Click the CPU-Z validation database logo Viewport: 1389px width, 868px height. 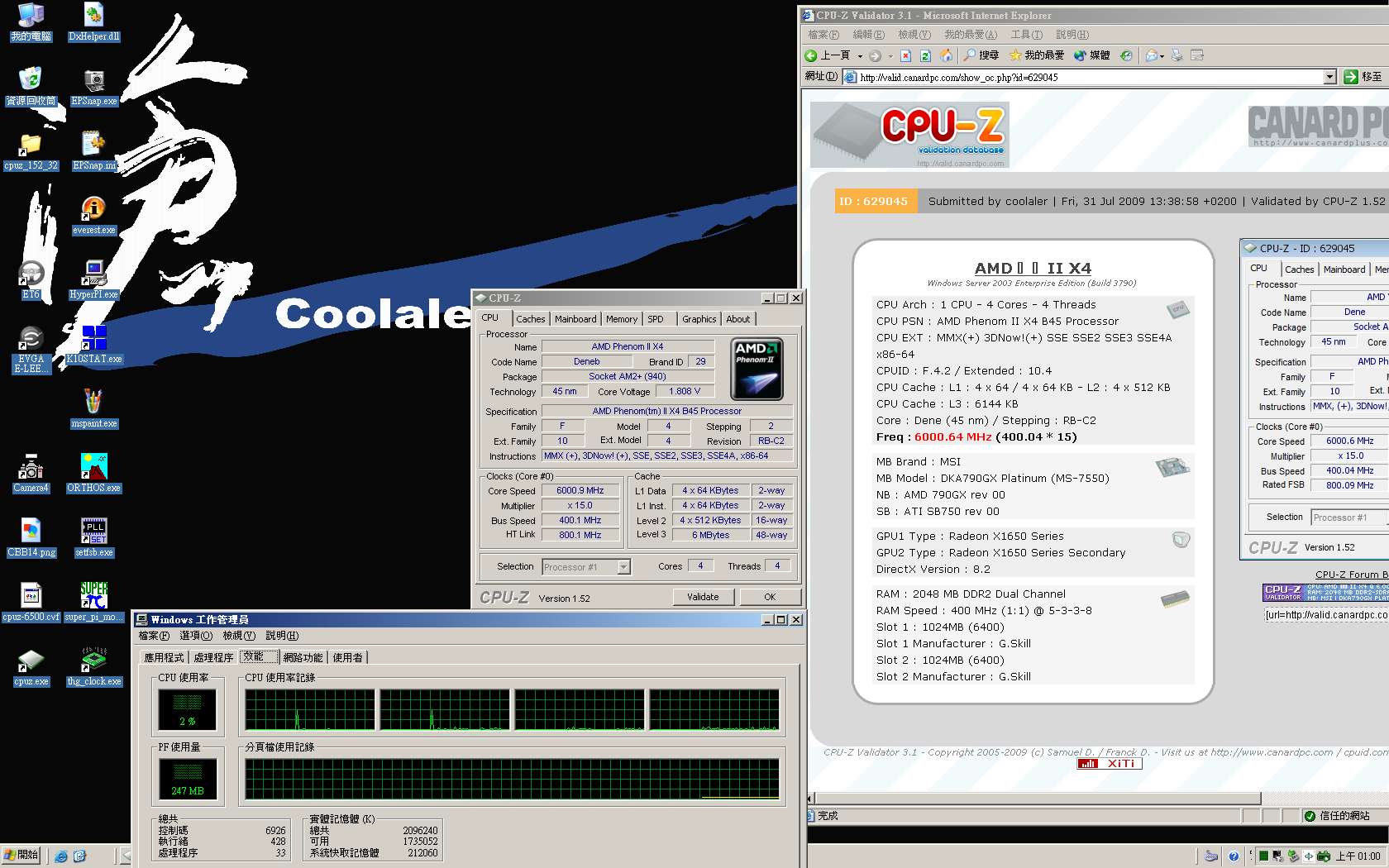(909, 135)
